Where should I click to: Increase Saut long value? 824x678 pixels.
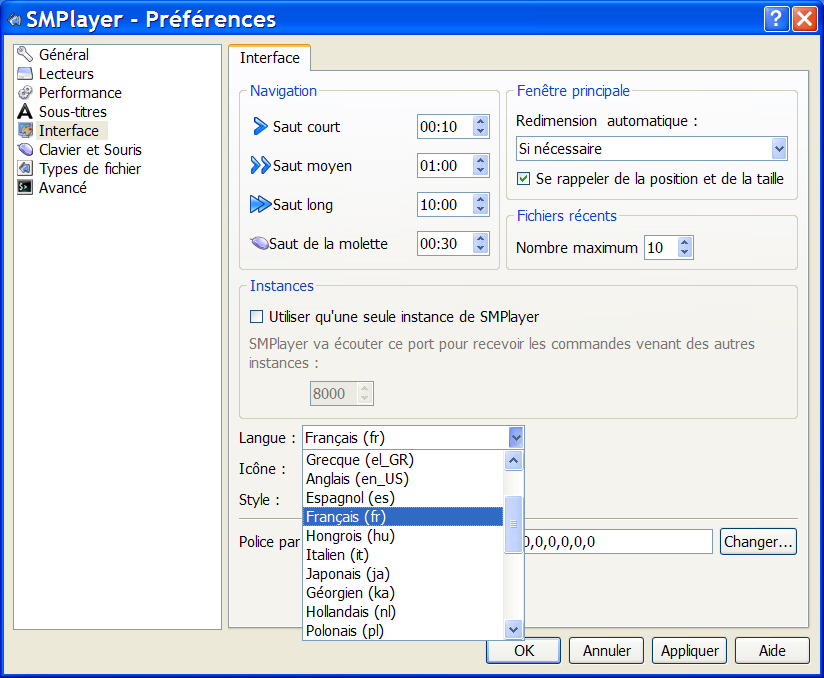click(480, 199)
